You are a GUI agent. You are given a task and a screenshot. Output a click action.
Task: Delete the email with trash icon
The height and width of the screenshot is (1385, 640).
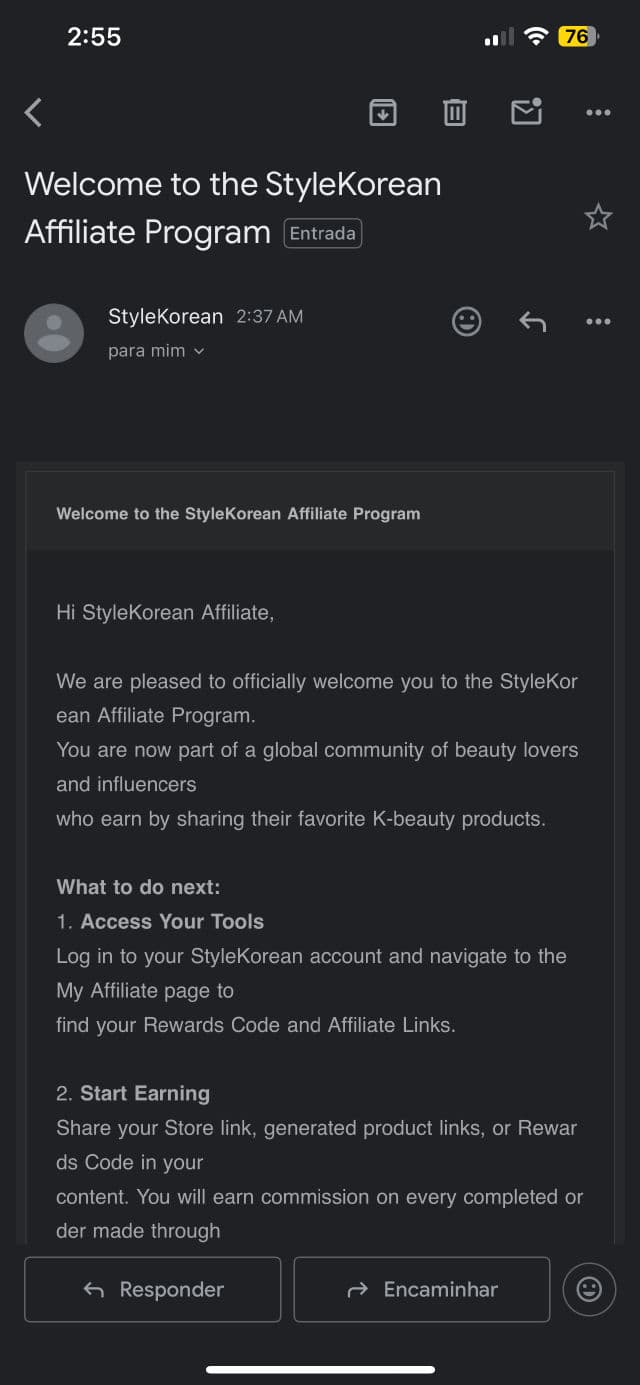pyautogui.click(x=455, y=113)
